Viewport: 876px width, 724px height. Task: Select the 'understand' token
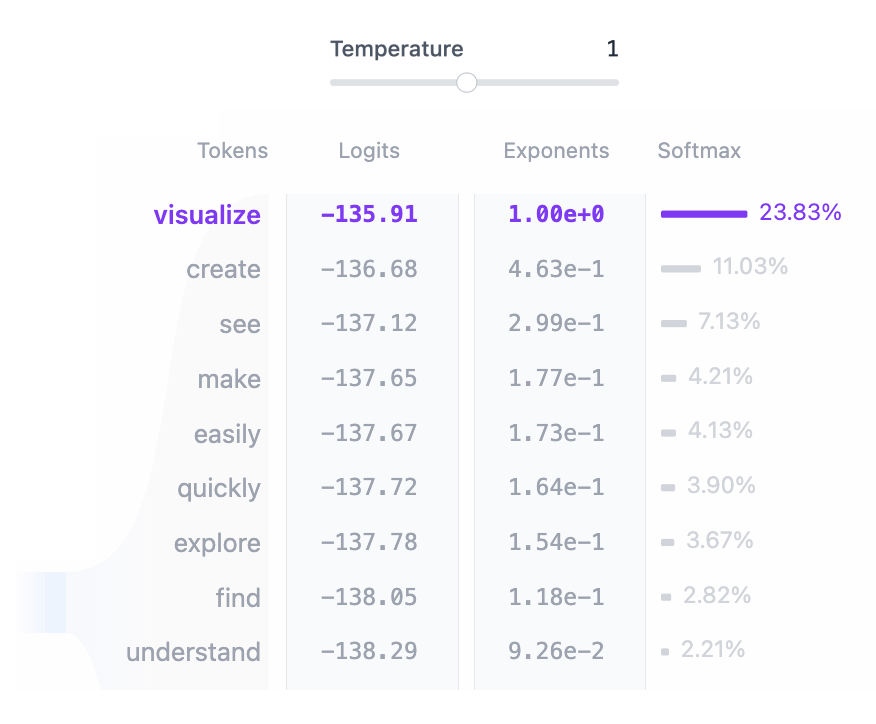(193, 653)
